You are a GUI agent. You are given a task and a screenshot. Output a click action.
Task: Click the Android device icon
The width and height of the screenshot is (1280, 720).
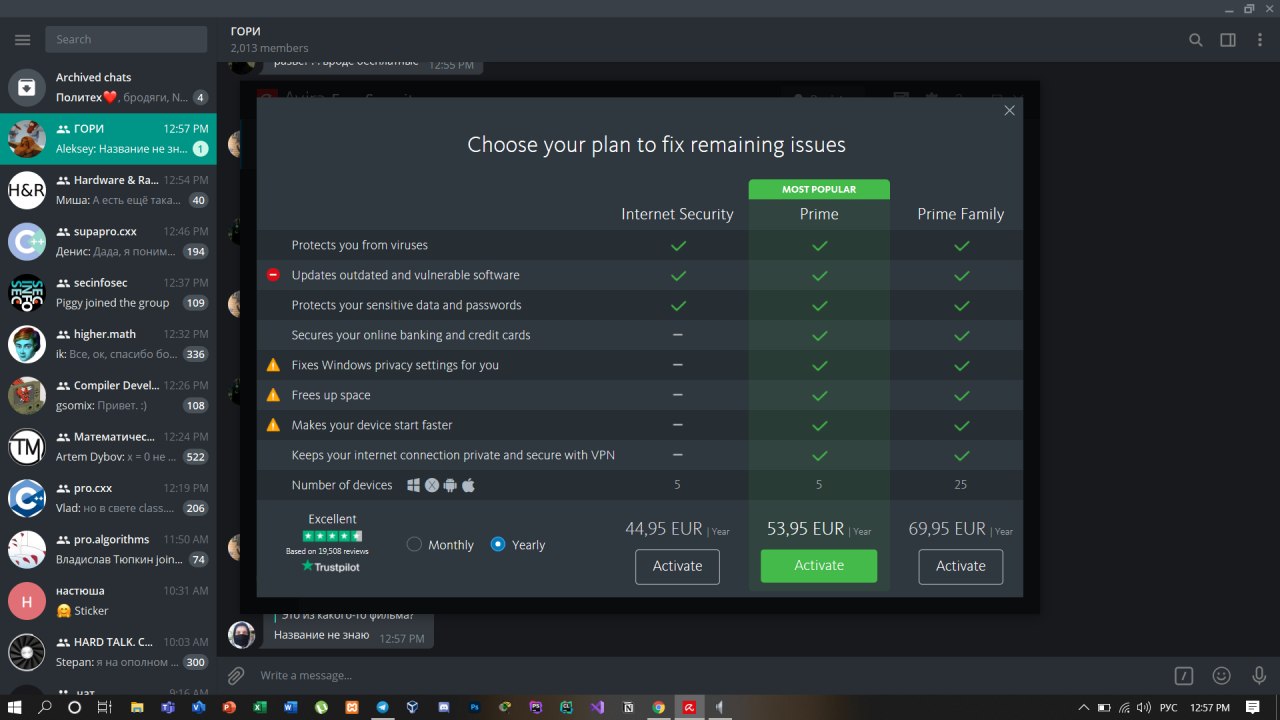[x=450, y=485]
